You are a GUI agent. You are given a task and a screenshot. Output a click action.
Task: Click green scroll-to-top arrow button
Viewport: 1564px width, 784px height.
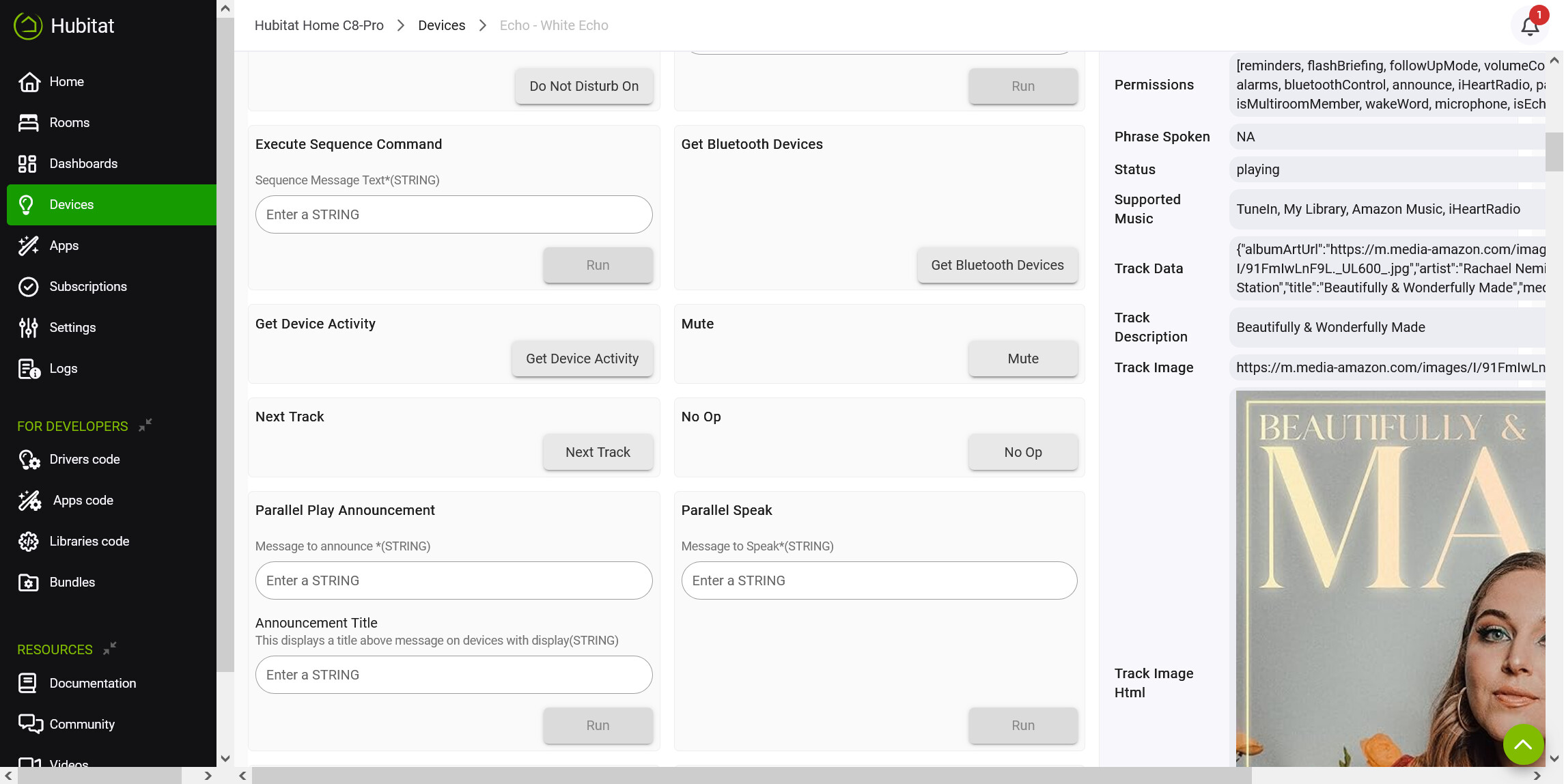[1523, 744]
